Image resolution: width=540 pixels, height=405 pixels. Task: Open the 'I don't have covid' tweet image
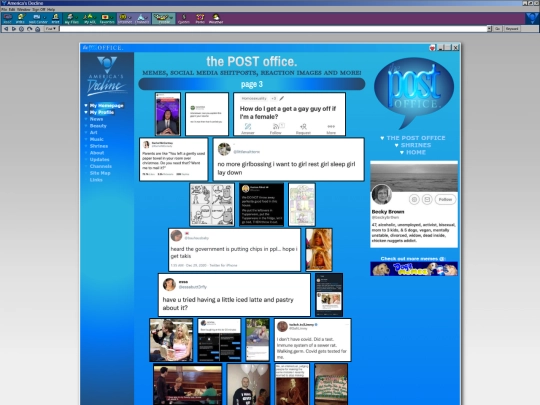coord(313,340)
